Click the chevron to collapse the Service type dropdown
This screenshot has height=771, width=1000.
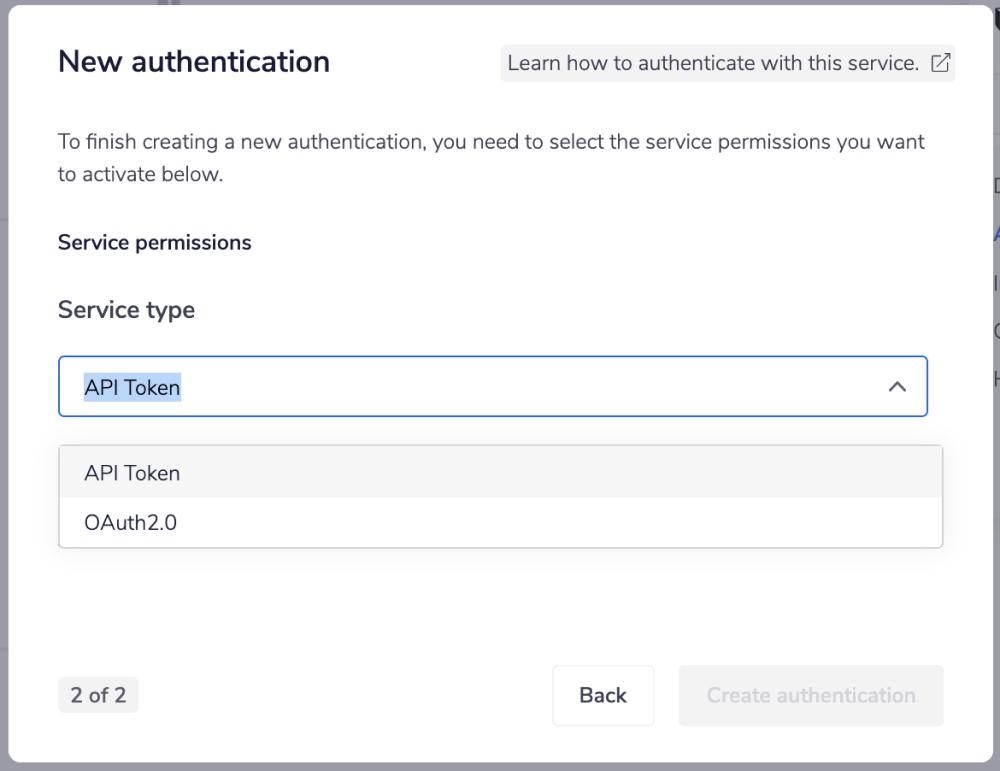[x=897, y=386]
